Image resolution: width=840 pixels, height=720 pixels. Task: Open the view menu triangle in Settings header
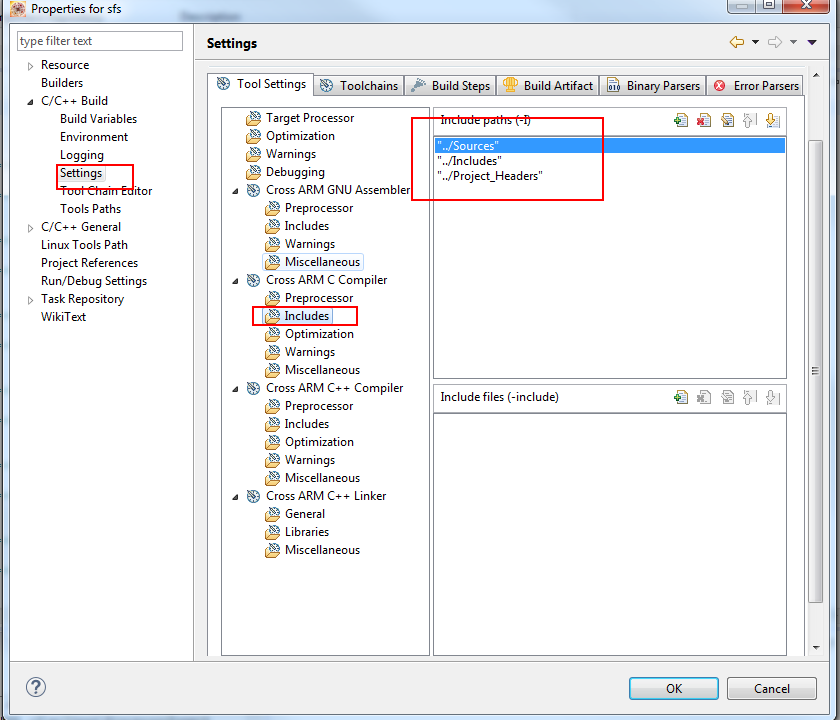point(812,42)
